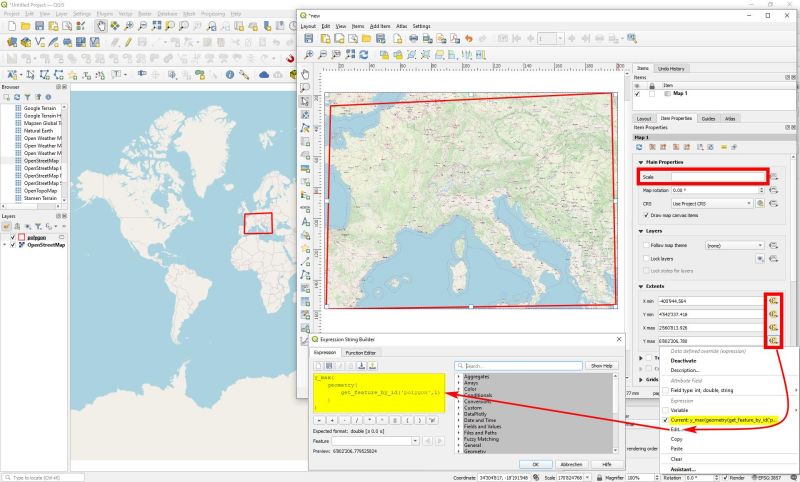Click Save Layout icon in layout window
The height and width of the screenshot is (482, 800).
coord(308,38)
